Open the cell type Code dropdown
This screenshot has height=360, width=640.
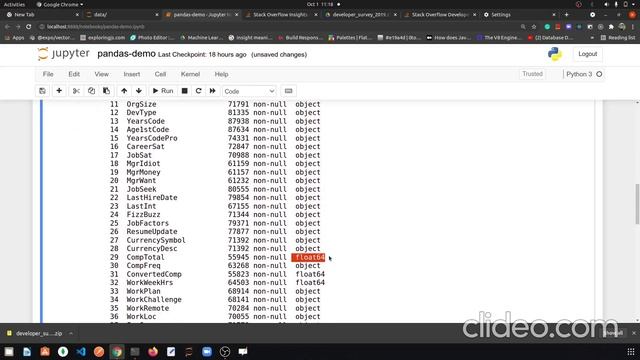pyautogui.click(x=249, y=91)
